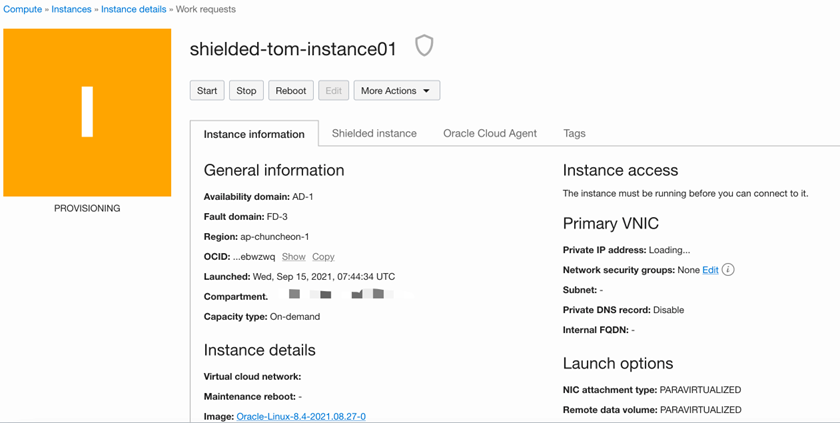This screenshot has width=840, height=423.
Task: Show the full OCID
Action: click(293, 257)
